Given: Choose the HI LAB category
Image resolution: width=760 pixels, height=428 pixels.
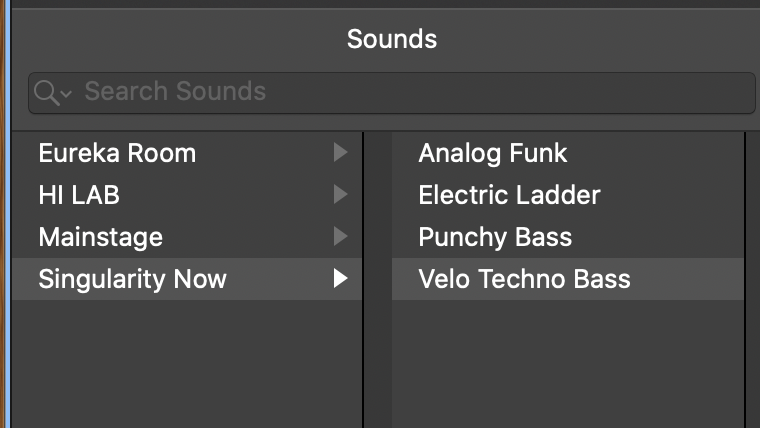Looking at the screenshot, I should (x=79, y=195).
